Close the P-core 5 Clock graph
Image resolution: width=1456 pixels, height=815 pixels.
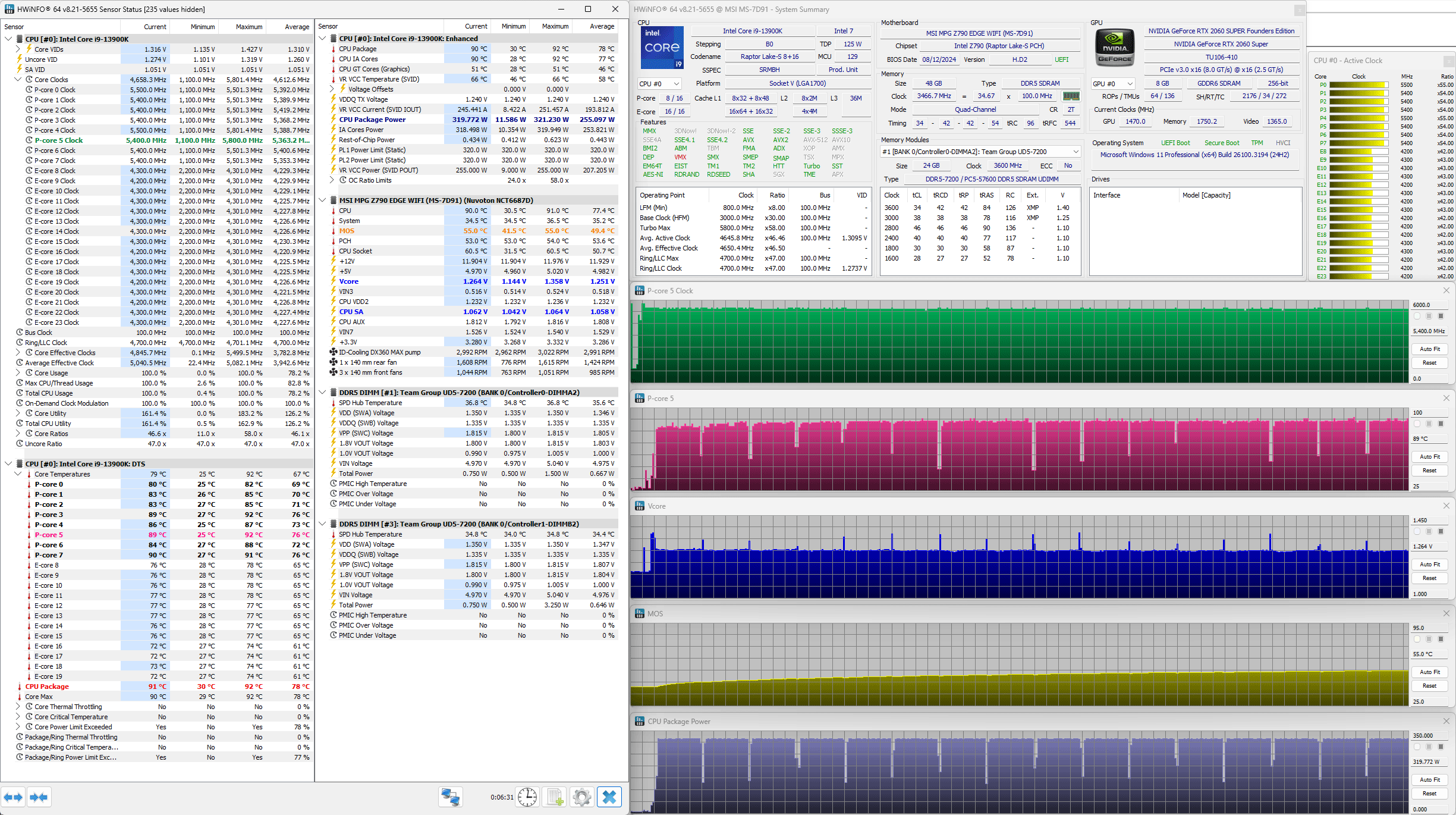tap(1446, 290)
